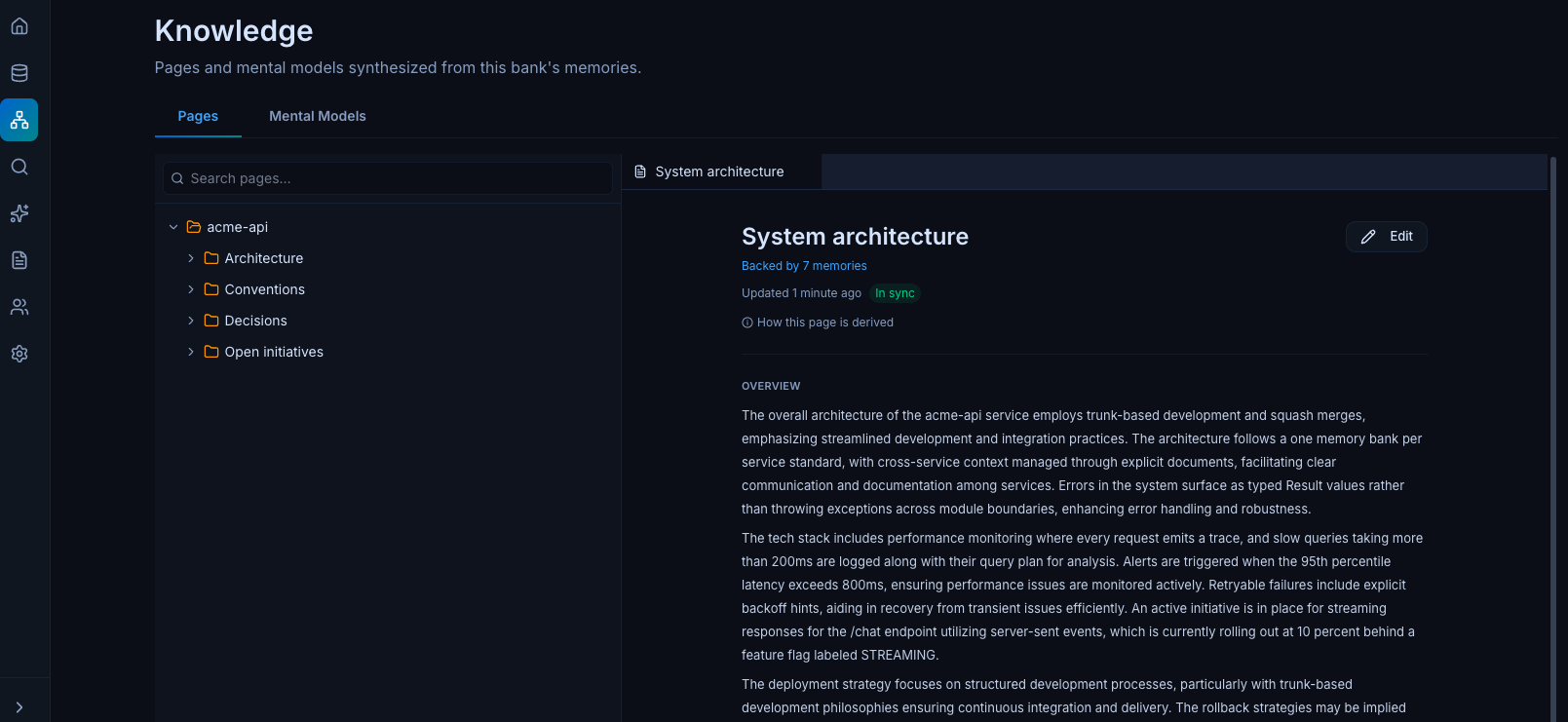The height and width of the screenshot is (722, 1568).
Task: Open the sparkles icon in the sidebar
Action: (x=19, y=213)
